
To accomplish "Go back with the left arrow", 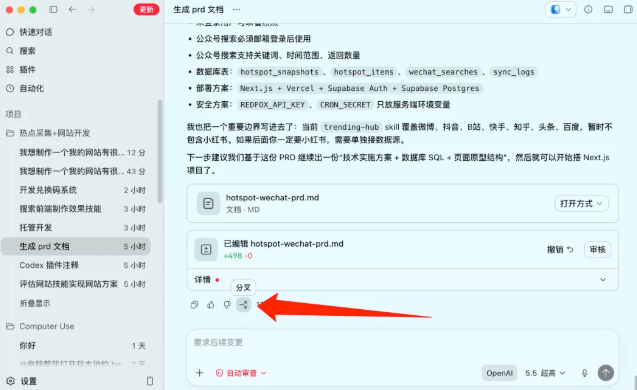I will [x=72, y=9].
